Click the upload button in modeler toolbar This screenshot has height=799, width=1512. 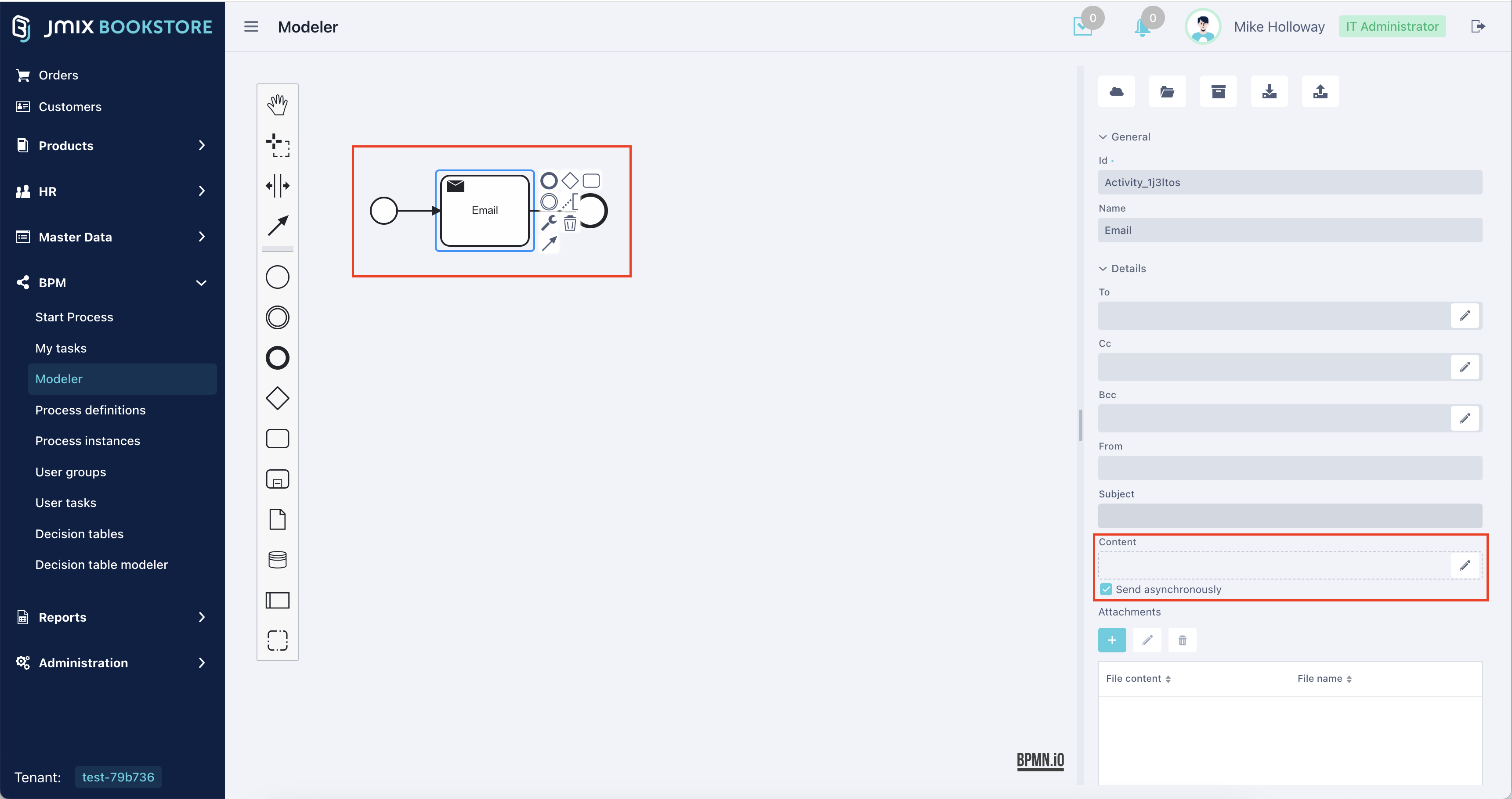[1320, 91]
